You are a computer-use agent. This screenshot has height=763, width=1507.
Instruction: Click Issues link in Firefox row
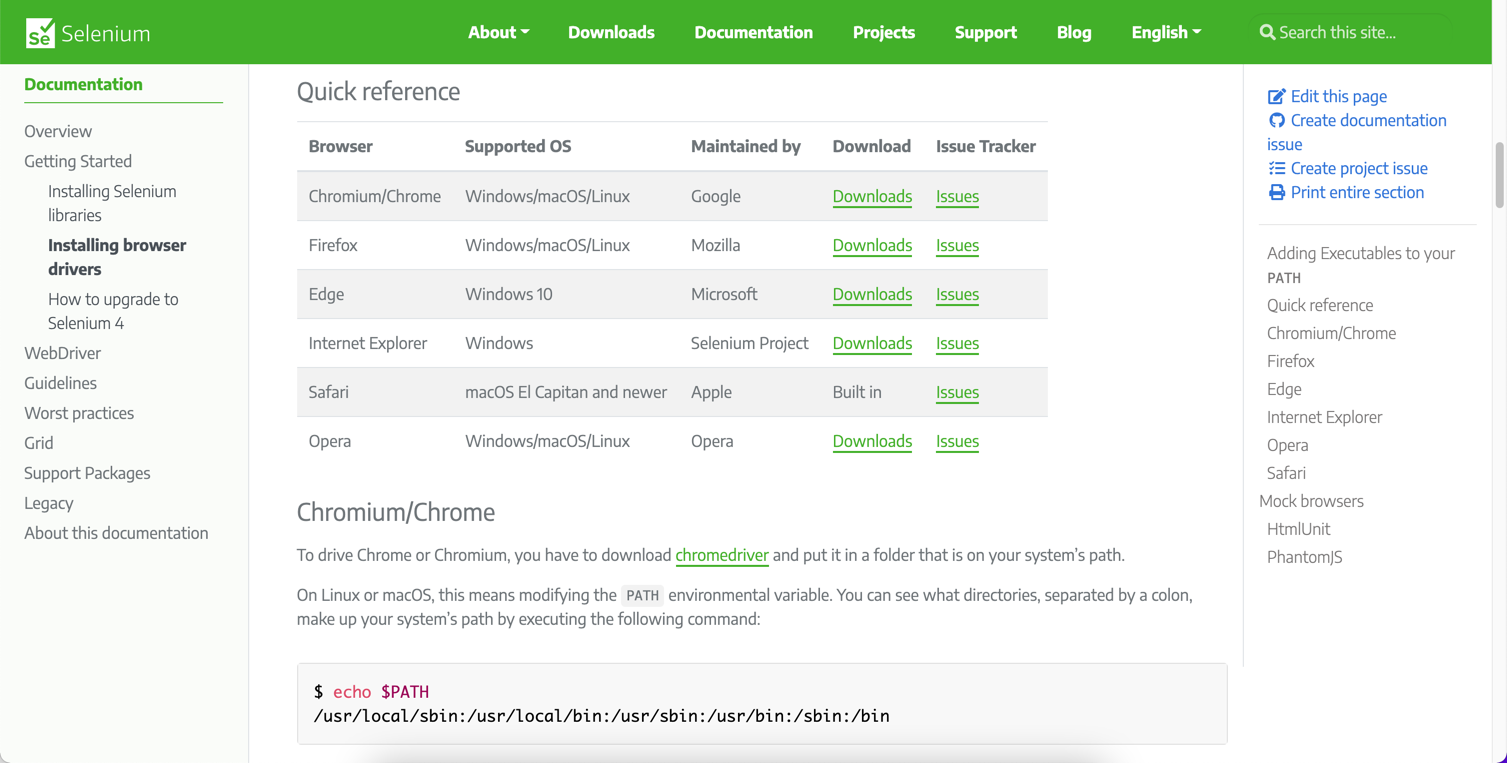click(x=957, y=245)
